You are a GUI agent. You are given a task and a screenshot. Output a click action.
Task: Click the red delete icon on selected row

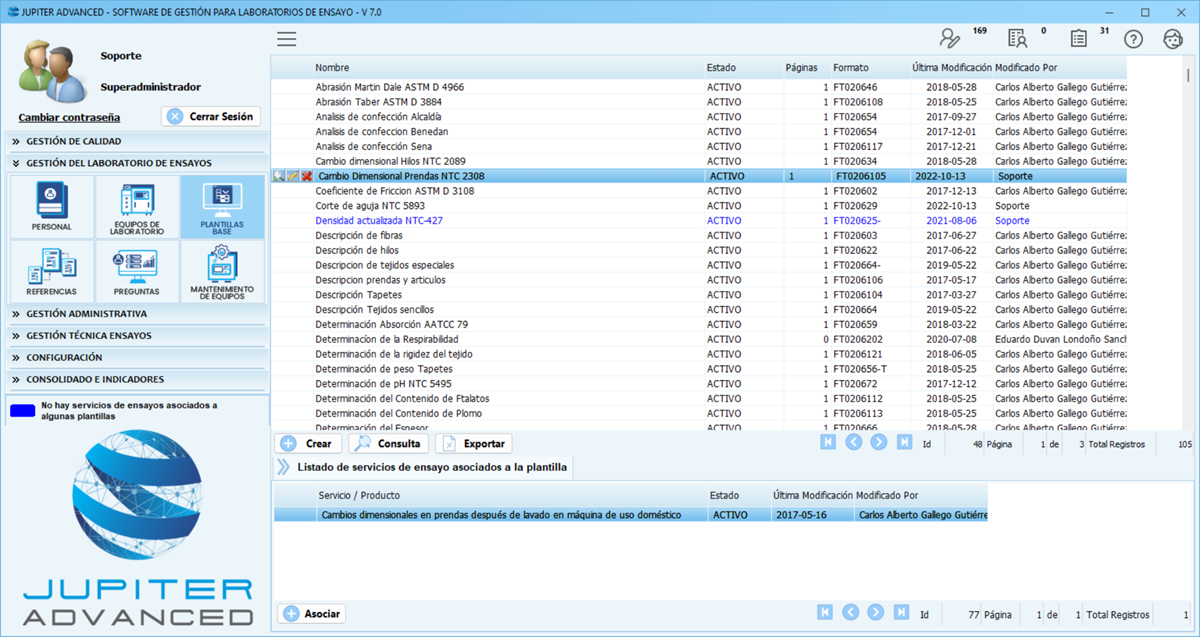(307, 176)
